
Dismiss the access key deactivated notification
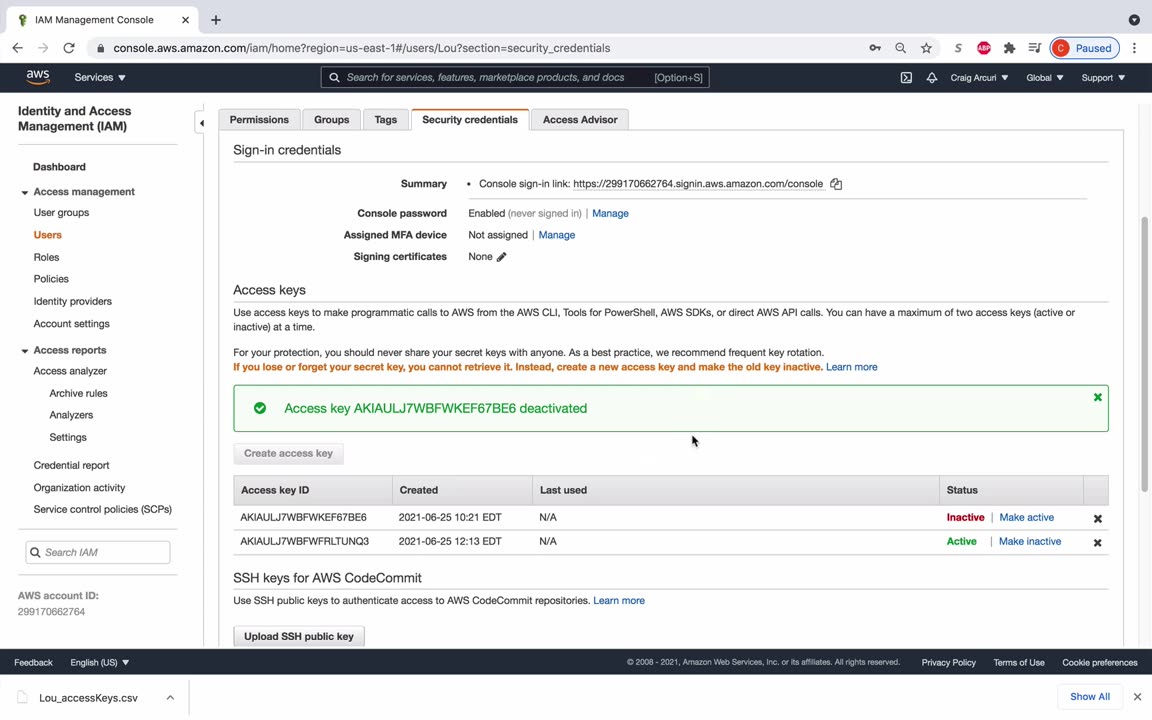click(1097, 397)
